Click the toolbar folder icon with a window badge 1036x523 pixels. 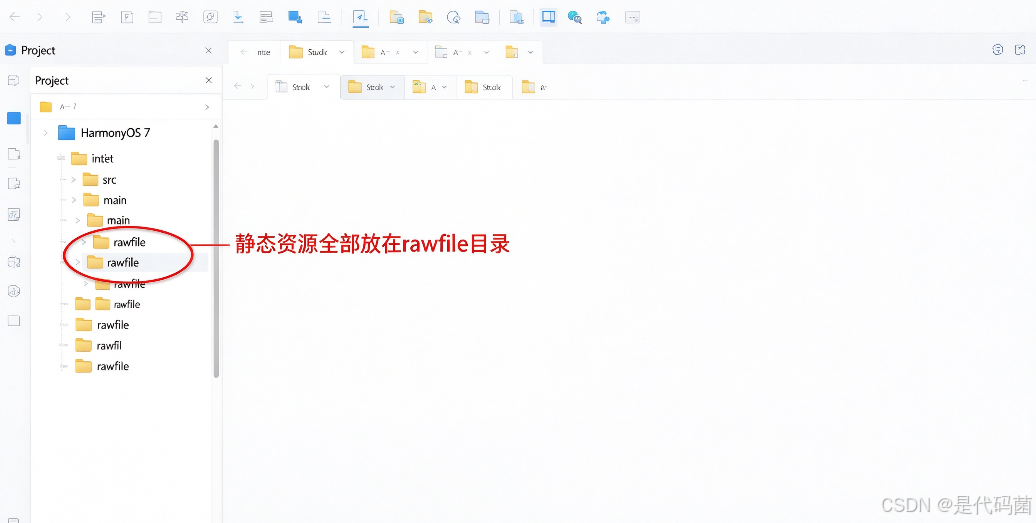point(397,17)
